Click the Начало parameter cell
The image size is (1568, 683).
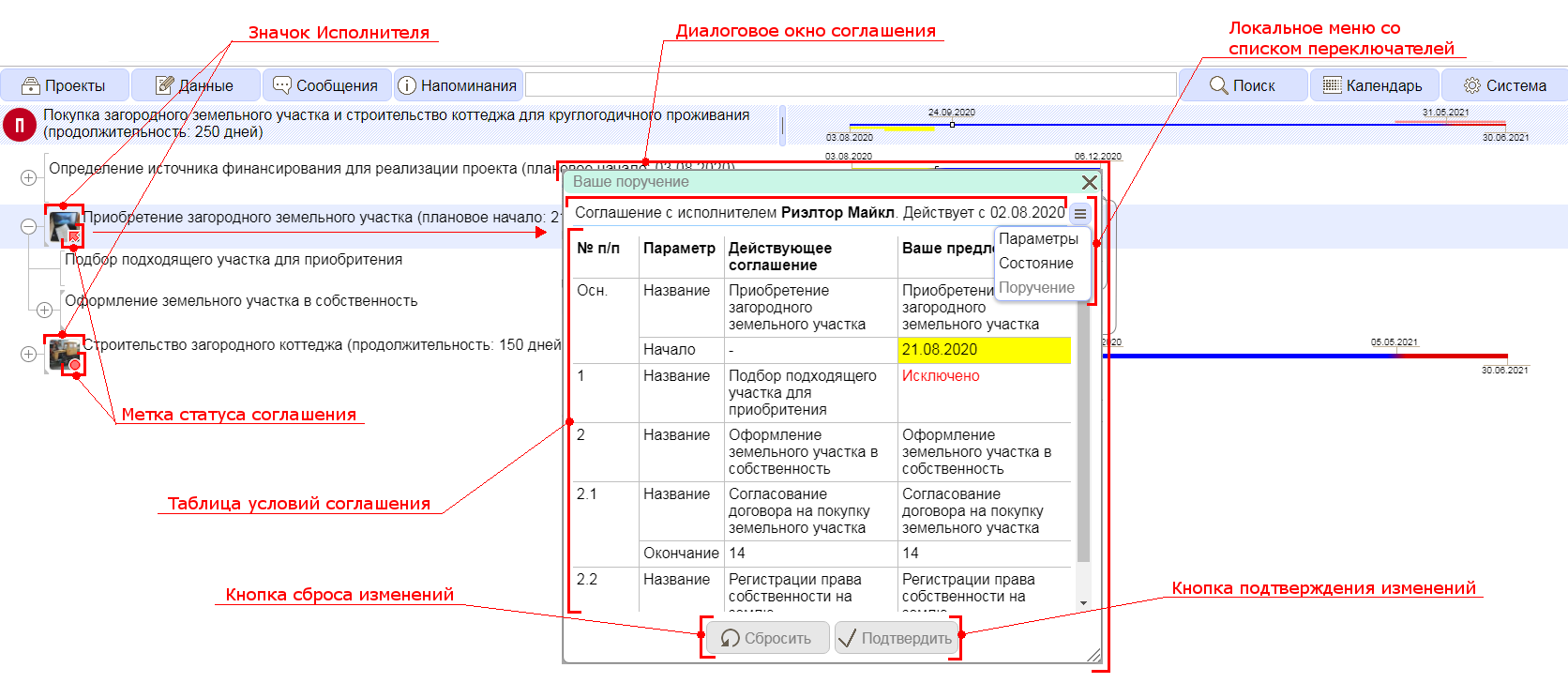[x=682, y=350]
